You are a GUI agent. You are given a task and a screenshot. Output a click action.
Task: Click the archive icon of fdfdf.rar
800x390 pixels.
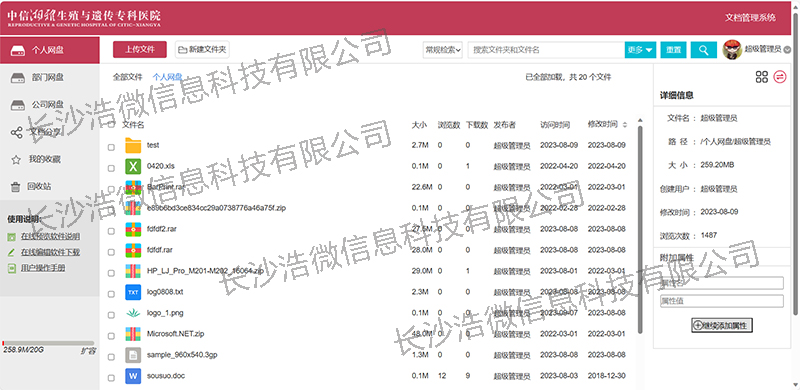pos(133,250)
